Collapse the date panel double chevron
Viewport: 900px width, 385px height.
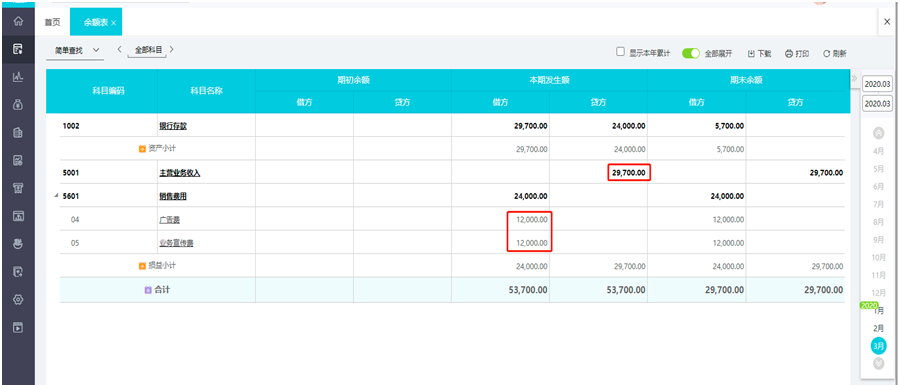click(854, 78)
